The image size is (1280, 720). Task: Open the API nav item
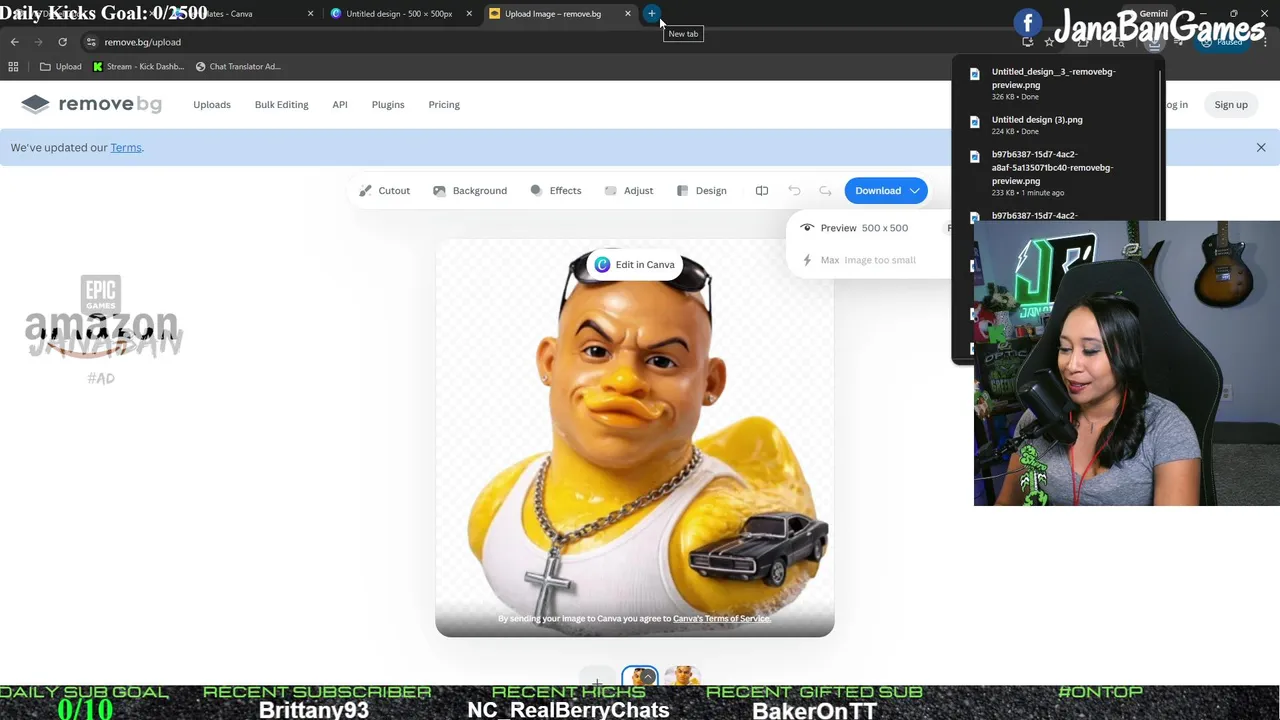point(340,104)
